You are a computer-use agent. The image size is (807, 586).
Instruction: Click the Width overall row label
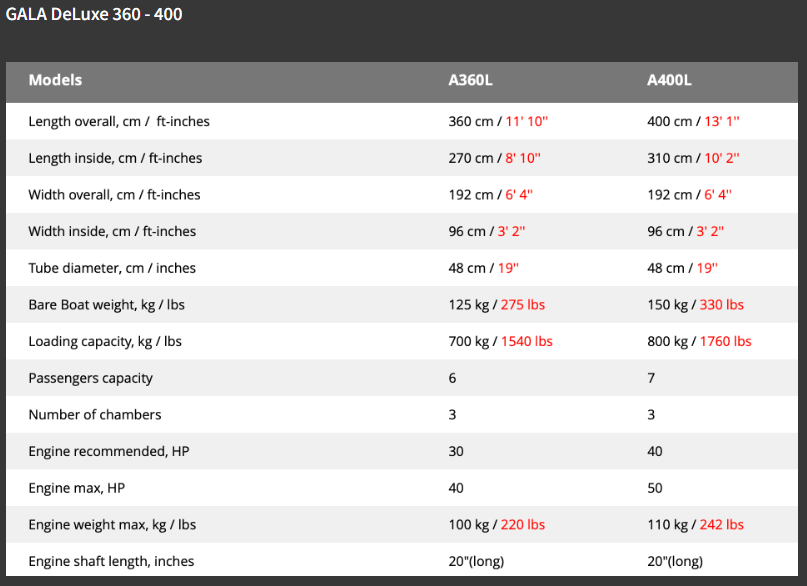tap(114, 194)
